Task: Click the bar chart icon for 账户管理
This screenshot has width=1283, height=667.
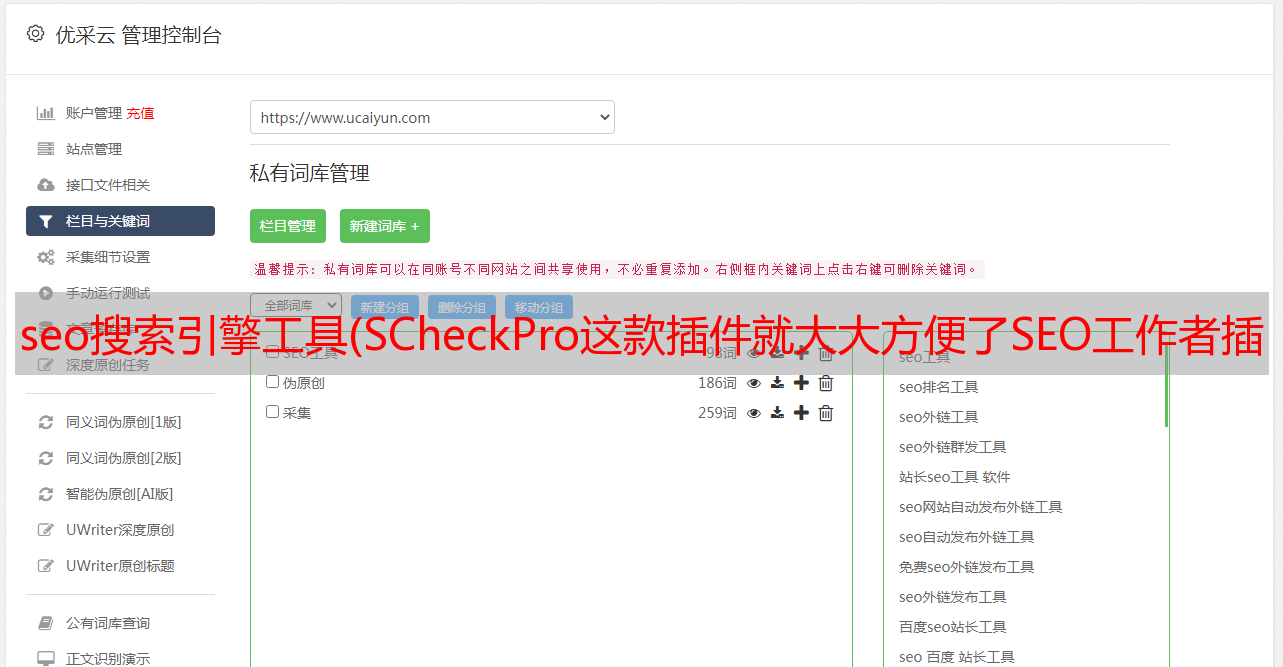Action: [45, 113]
